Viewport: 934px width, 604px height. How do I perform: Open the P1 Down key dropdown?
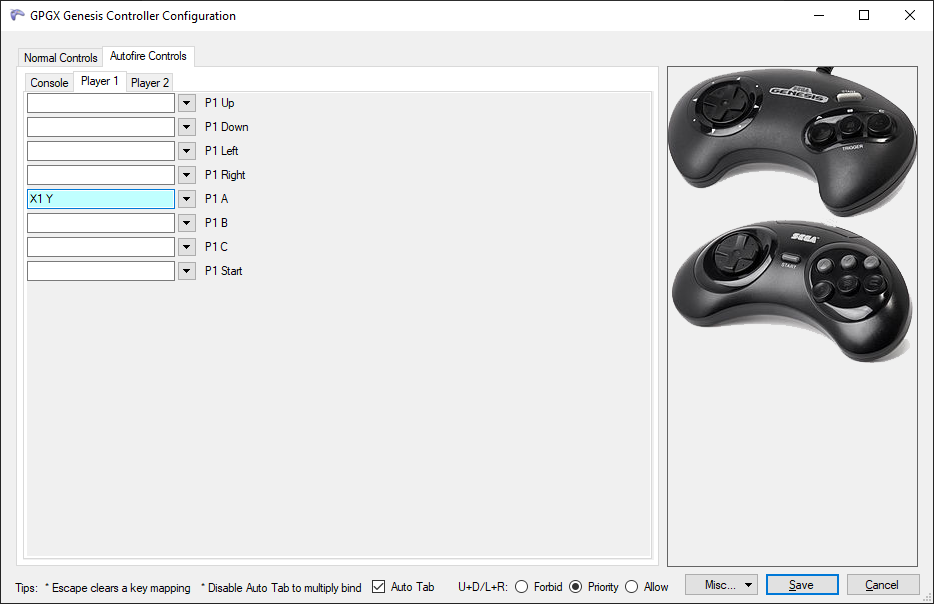pos(186,126)
